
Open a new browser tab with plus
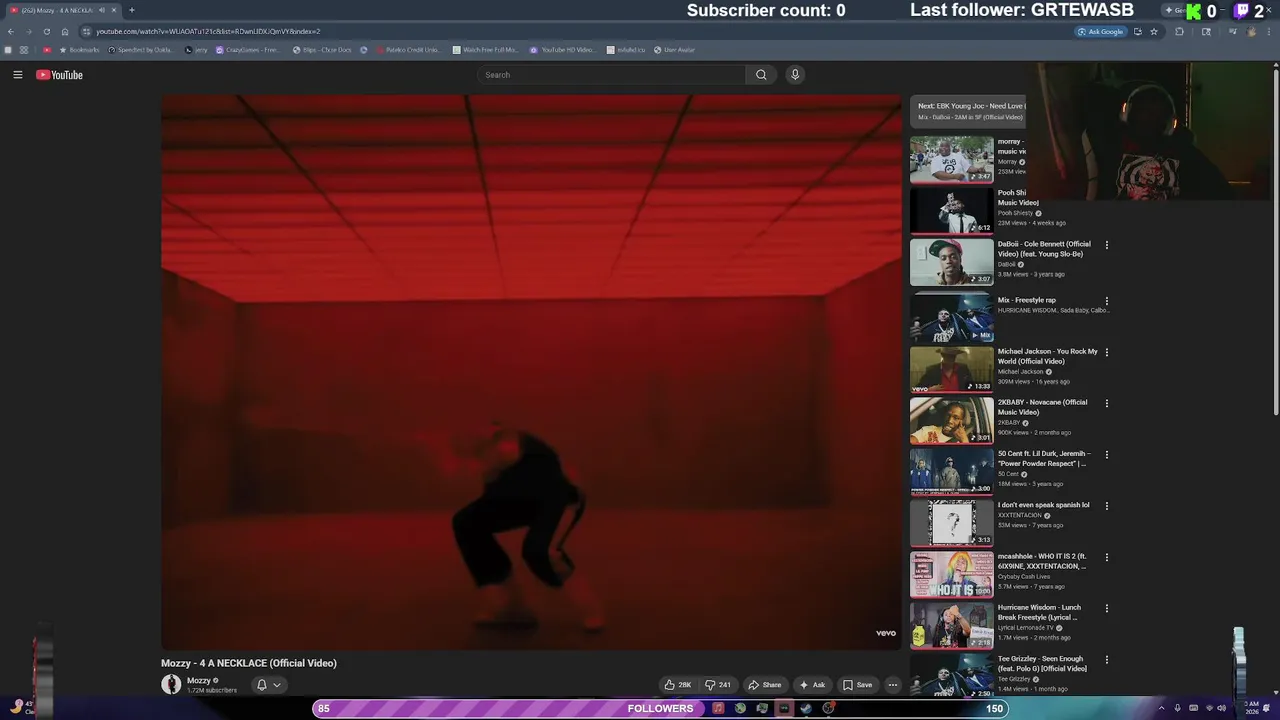tap(131, 10)
